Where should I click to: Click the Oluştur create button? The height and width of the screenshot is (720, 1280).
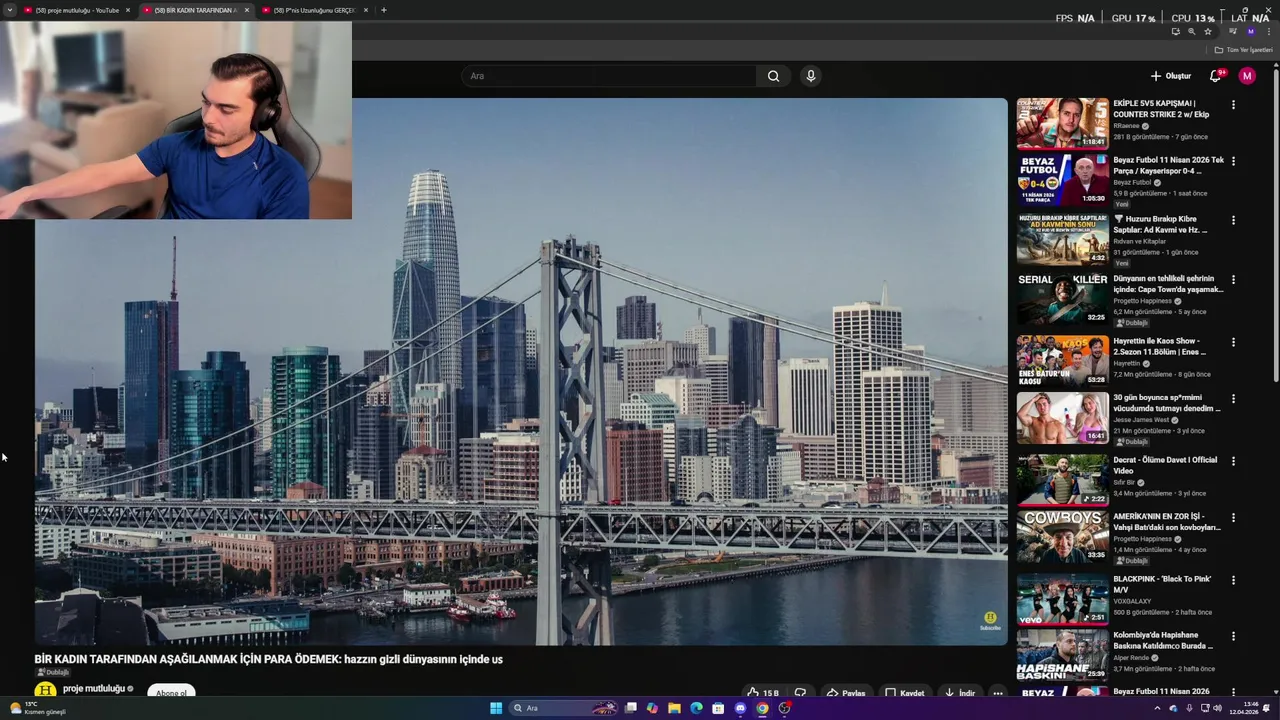tap(1170, 76)
